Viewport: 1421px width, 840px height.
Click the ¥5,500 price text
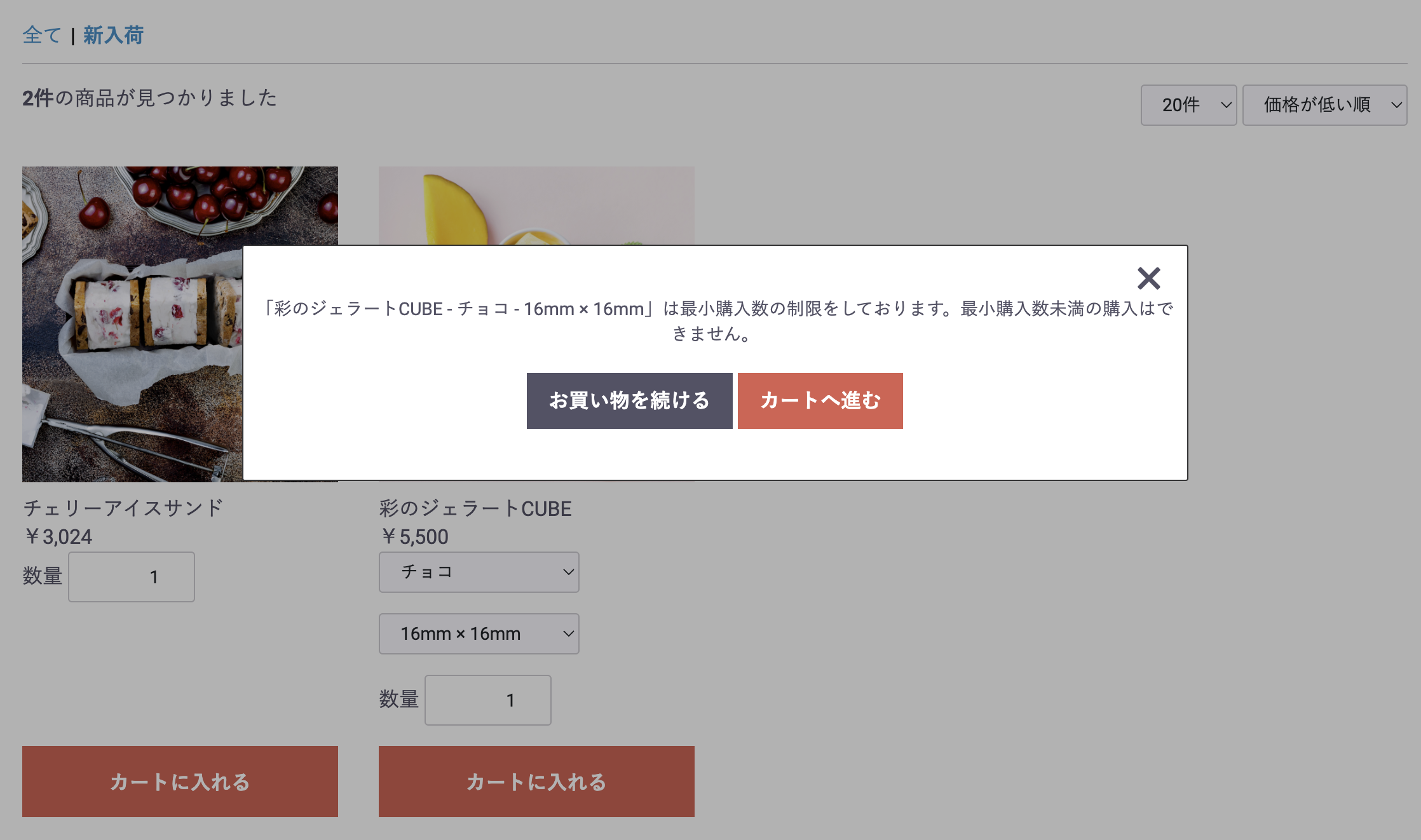click(x=414, y=537)
